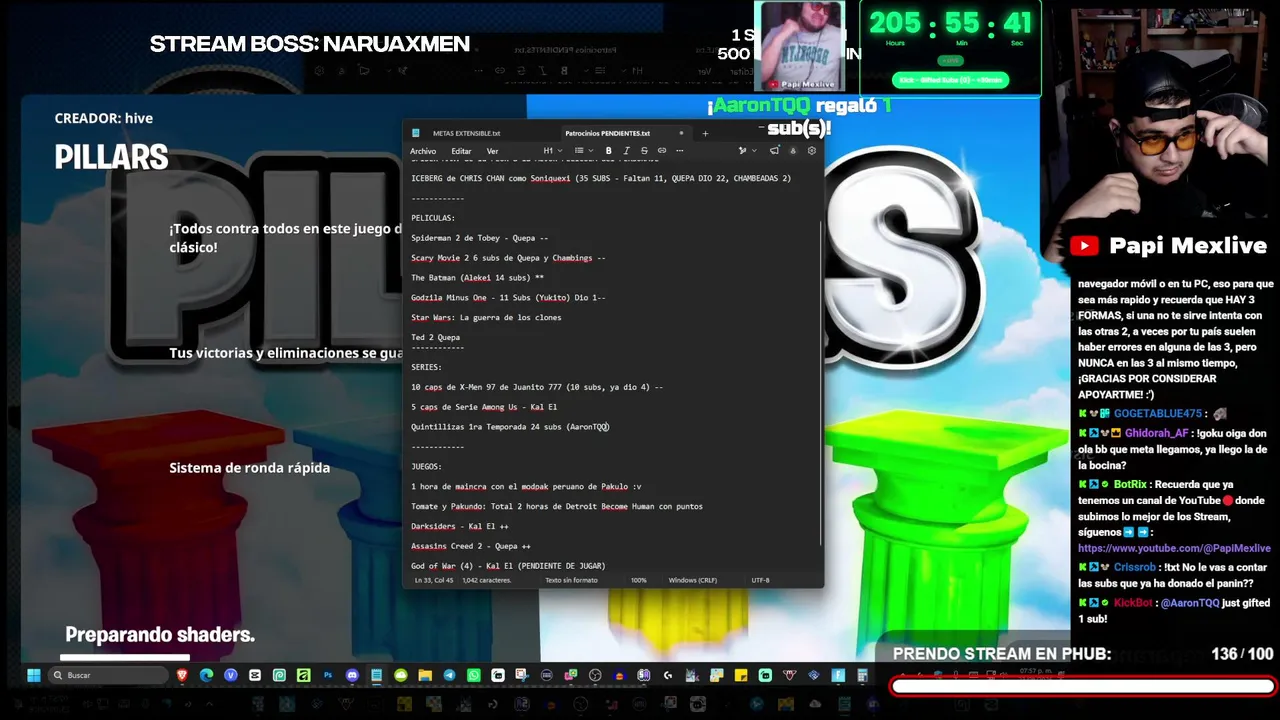
Task: Open the 100% zoom status control
Action: pyautogui.click(x=638, y=580)
